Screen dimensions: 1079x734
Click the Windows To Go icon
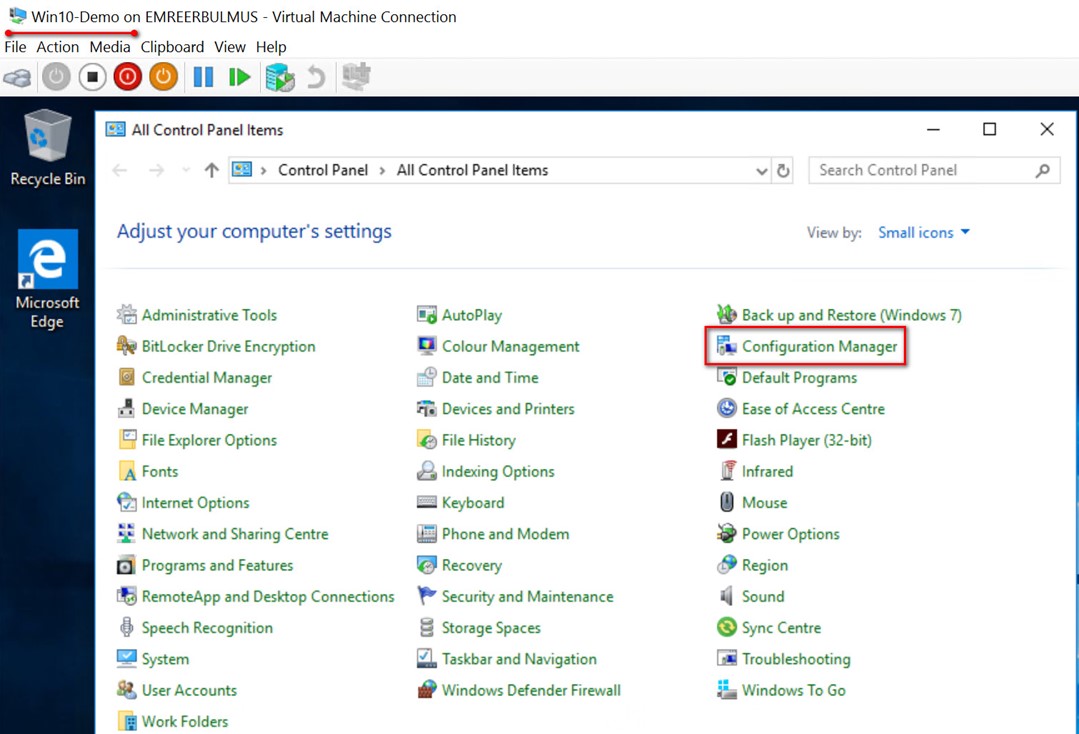click(x=727, y=690)
